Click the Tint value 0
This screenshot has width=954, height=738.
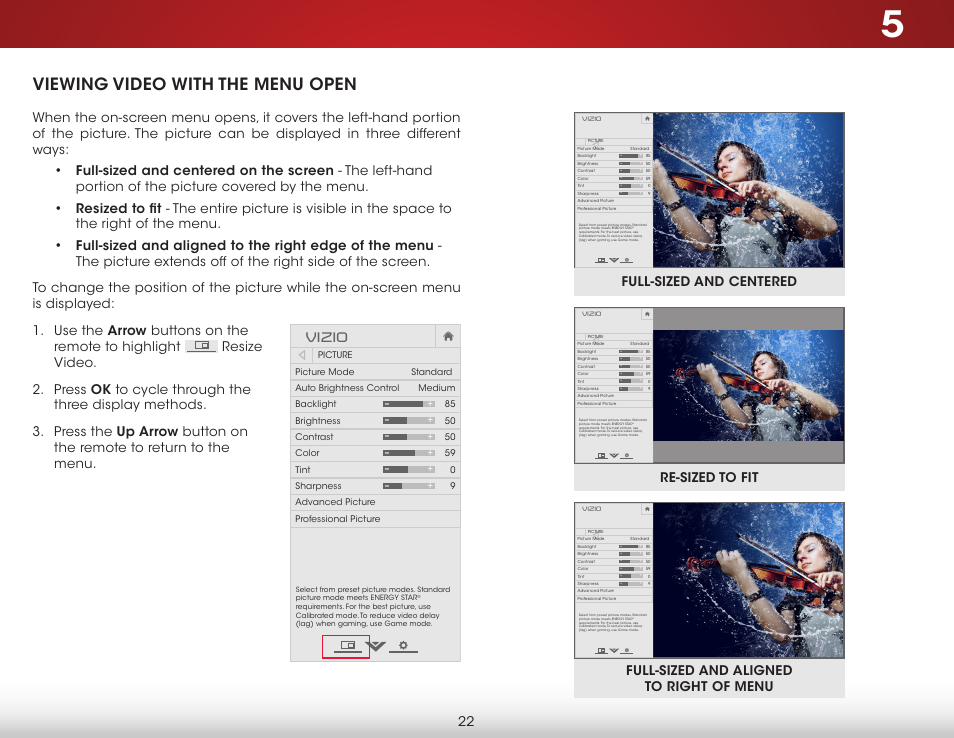[x=453, y=469]
